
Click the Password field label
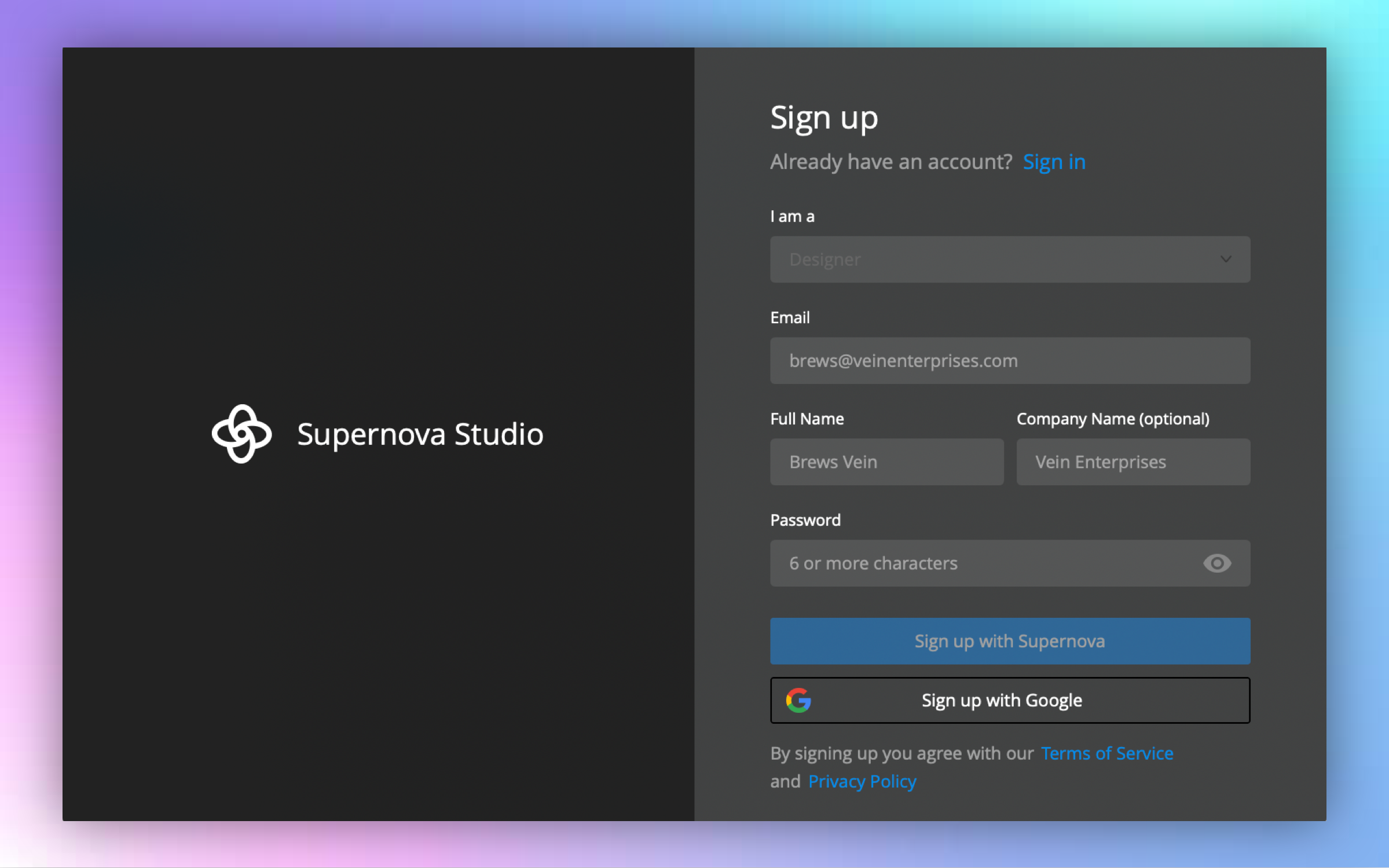click(805, 520)
